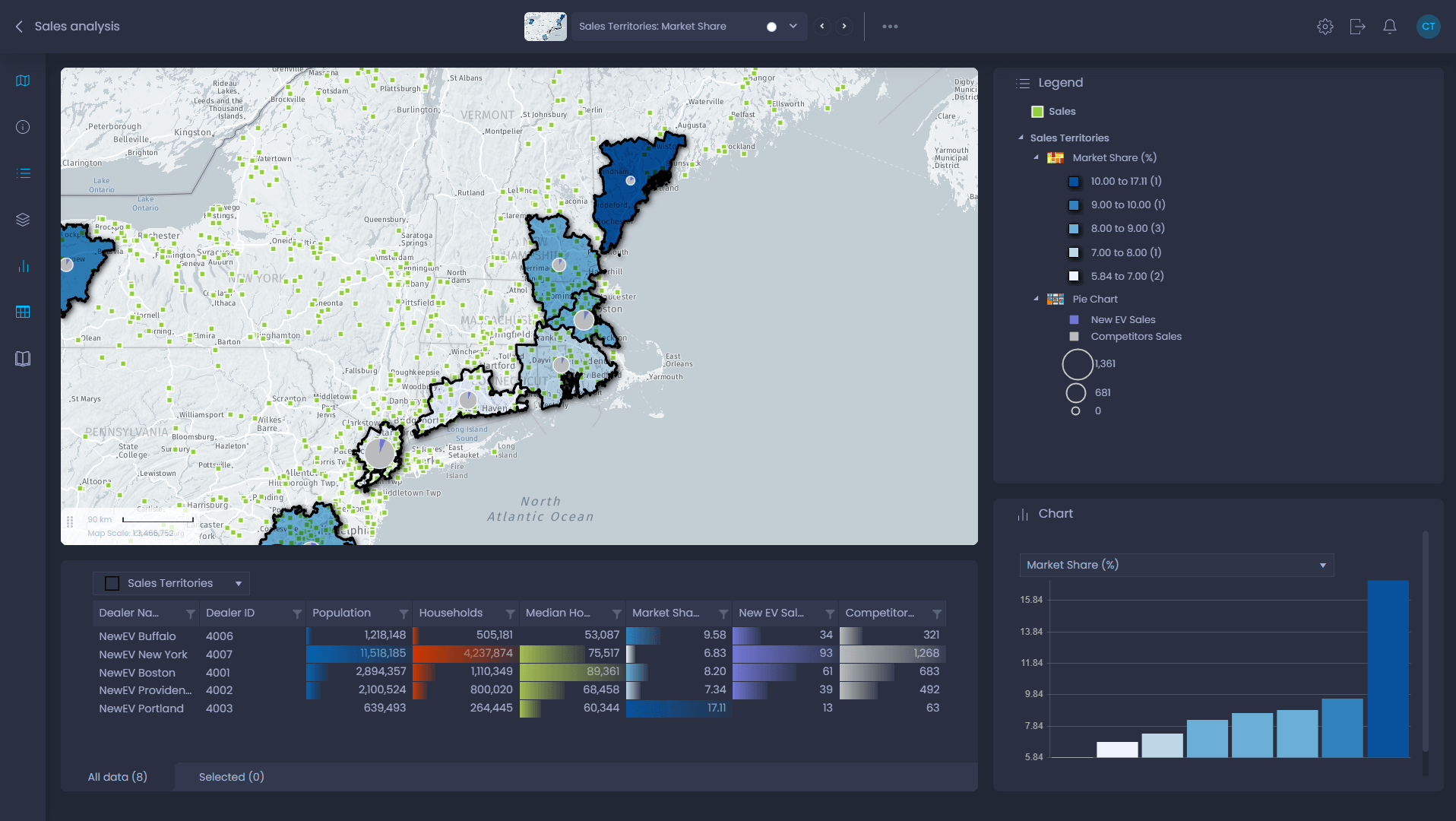The width and height of the screenshot is (1456, 821).
Task: Open the legend list icon in the sidebar
Action: coord(23,173)
